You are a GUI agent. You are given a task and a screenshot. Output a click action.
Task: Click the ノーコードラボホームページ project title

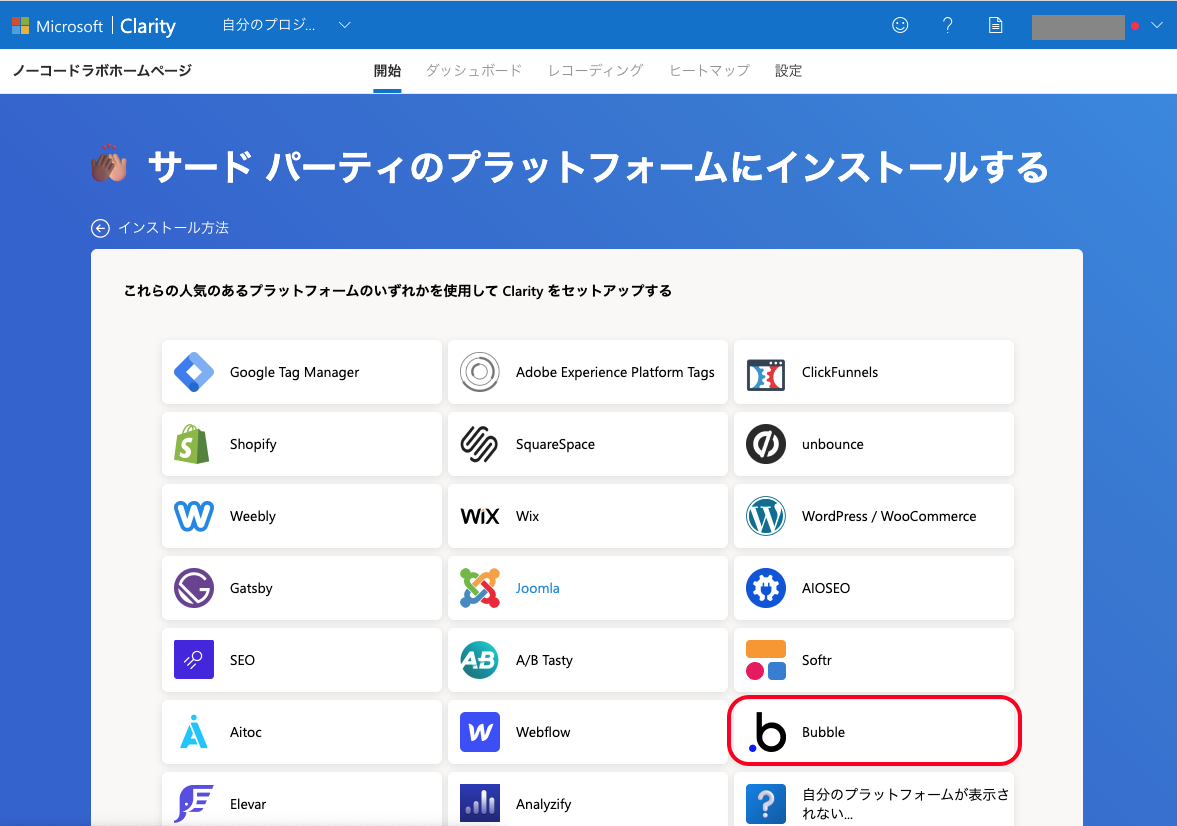point(103,71)
